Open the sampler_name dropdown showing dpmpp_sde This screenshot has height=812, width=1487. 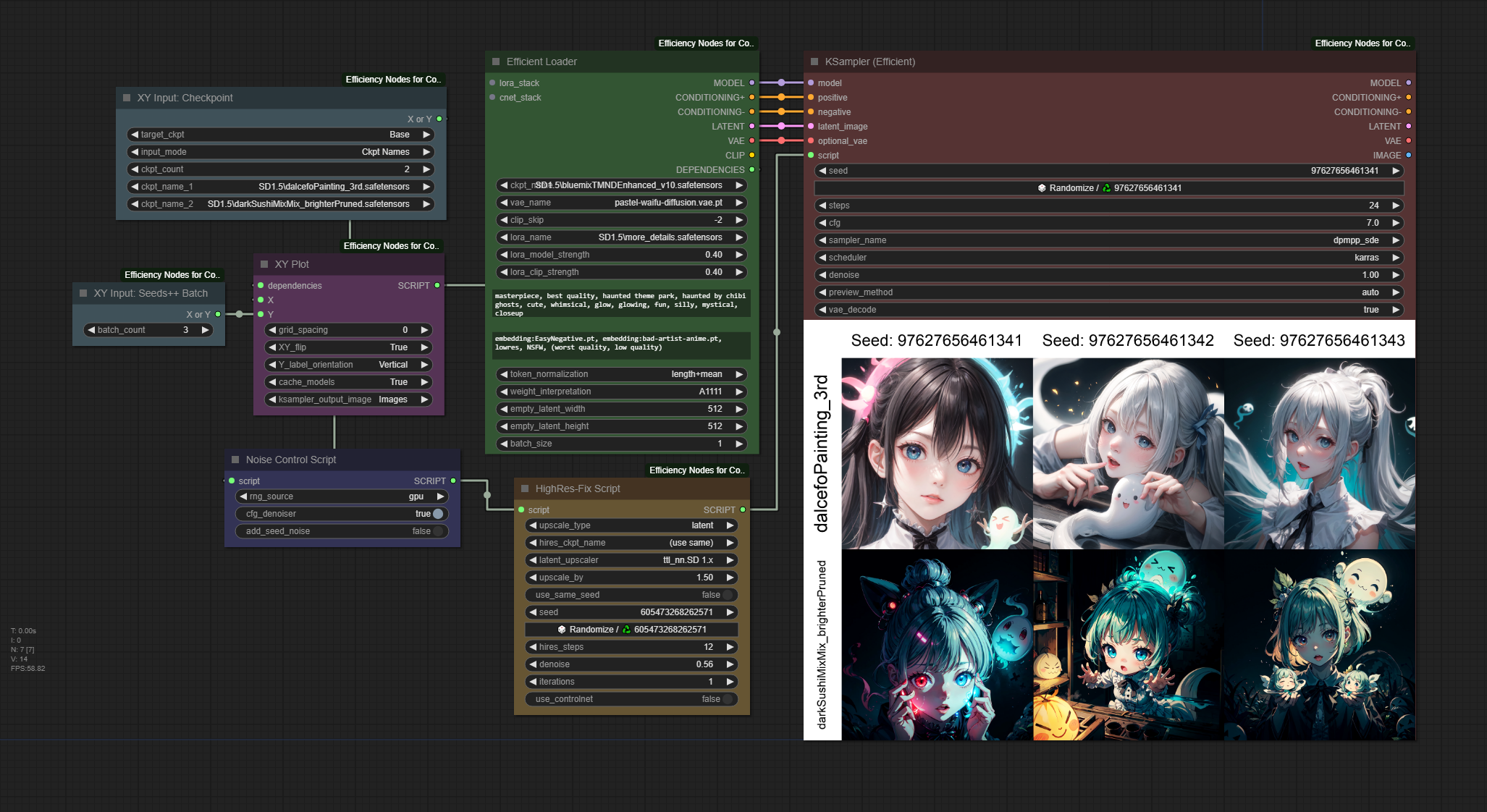[1108, 240]
